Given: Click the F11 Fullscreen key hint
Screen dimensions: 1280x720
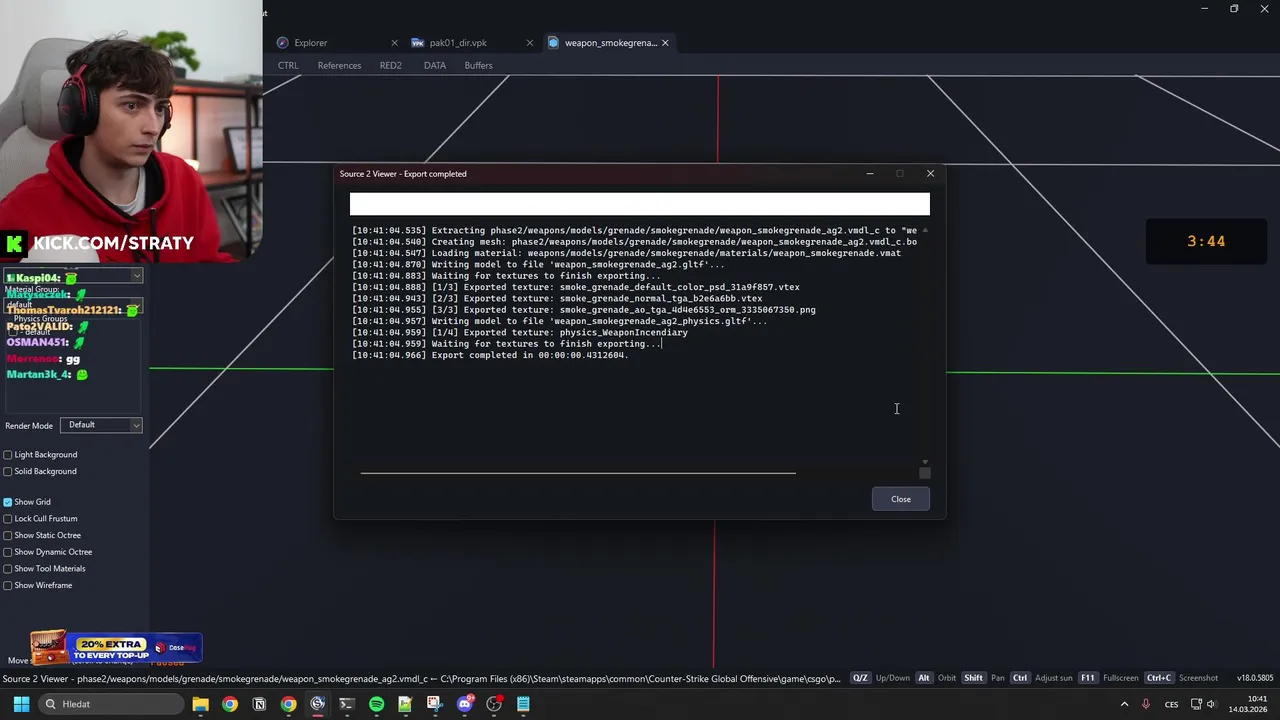Looking at the screenshot, I should (1108, 678).
